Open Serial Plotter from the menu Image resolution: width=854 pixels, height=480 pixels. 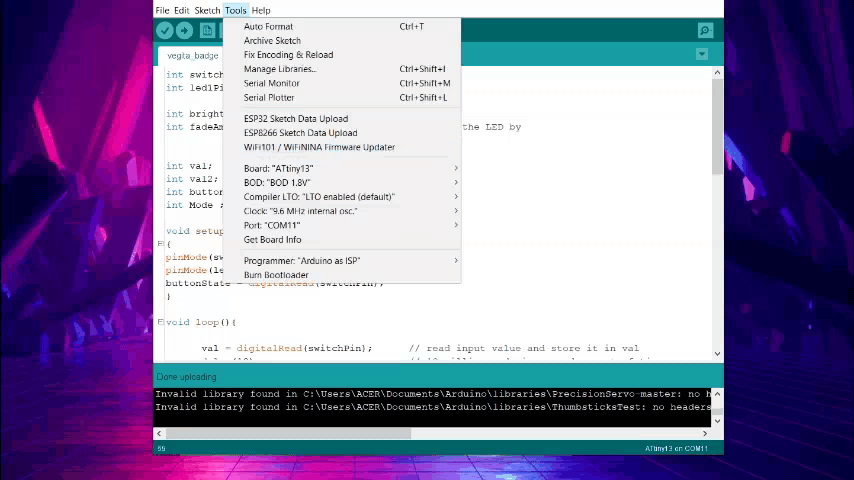tap(269, 98)
